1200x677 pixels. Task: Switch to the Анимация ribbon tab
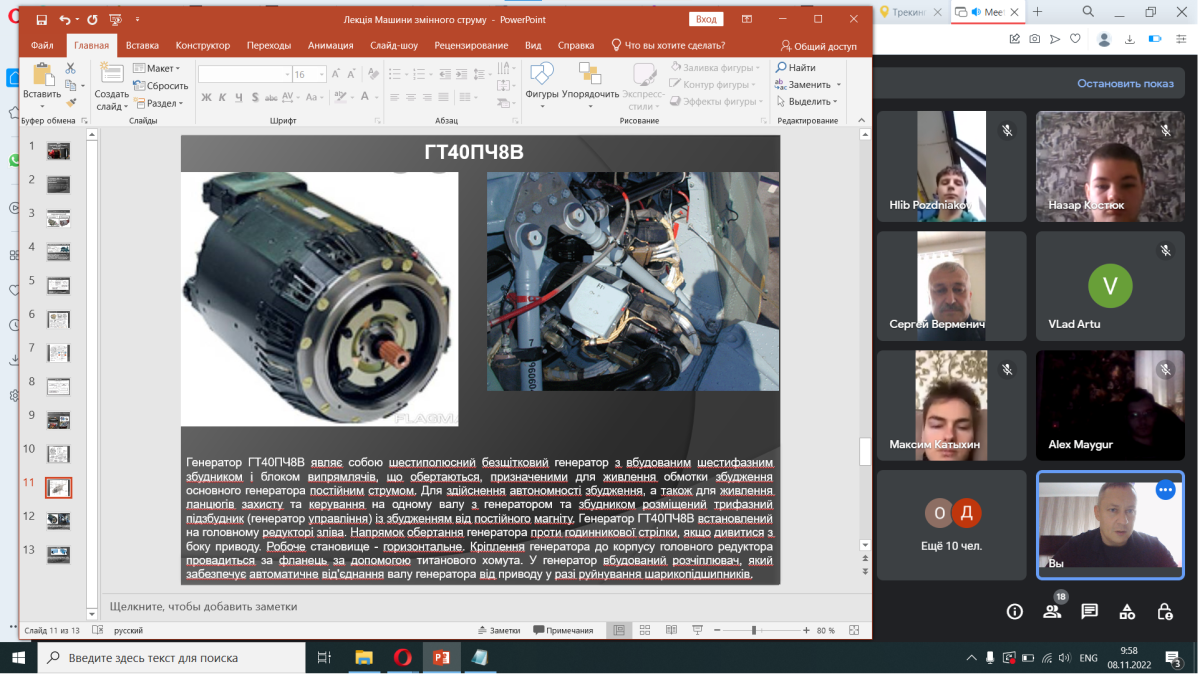click(330, 45)
